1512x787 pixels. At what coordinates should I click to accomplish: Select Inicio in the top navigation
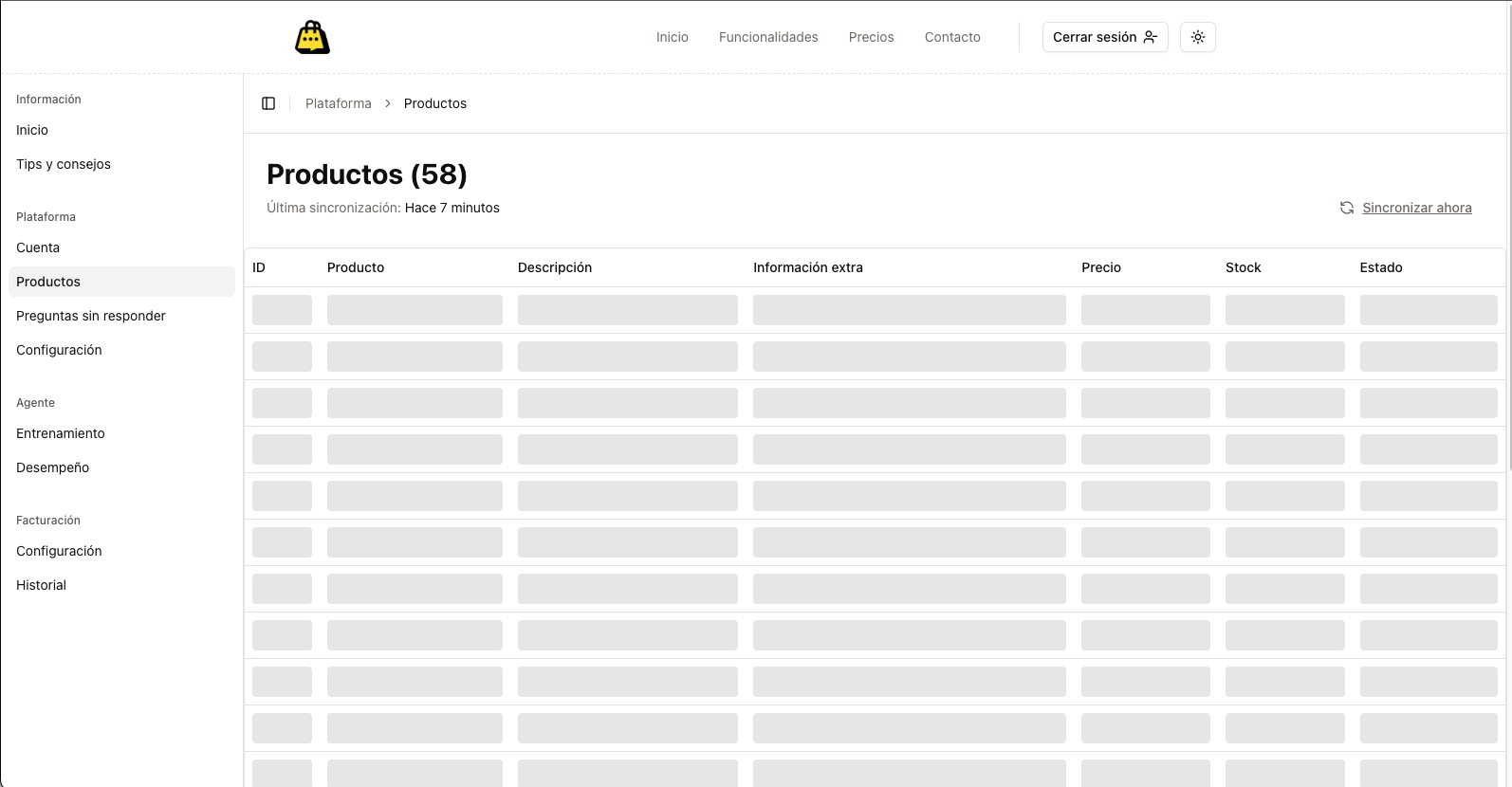click(x=672, y=37)
